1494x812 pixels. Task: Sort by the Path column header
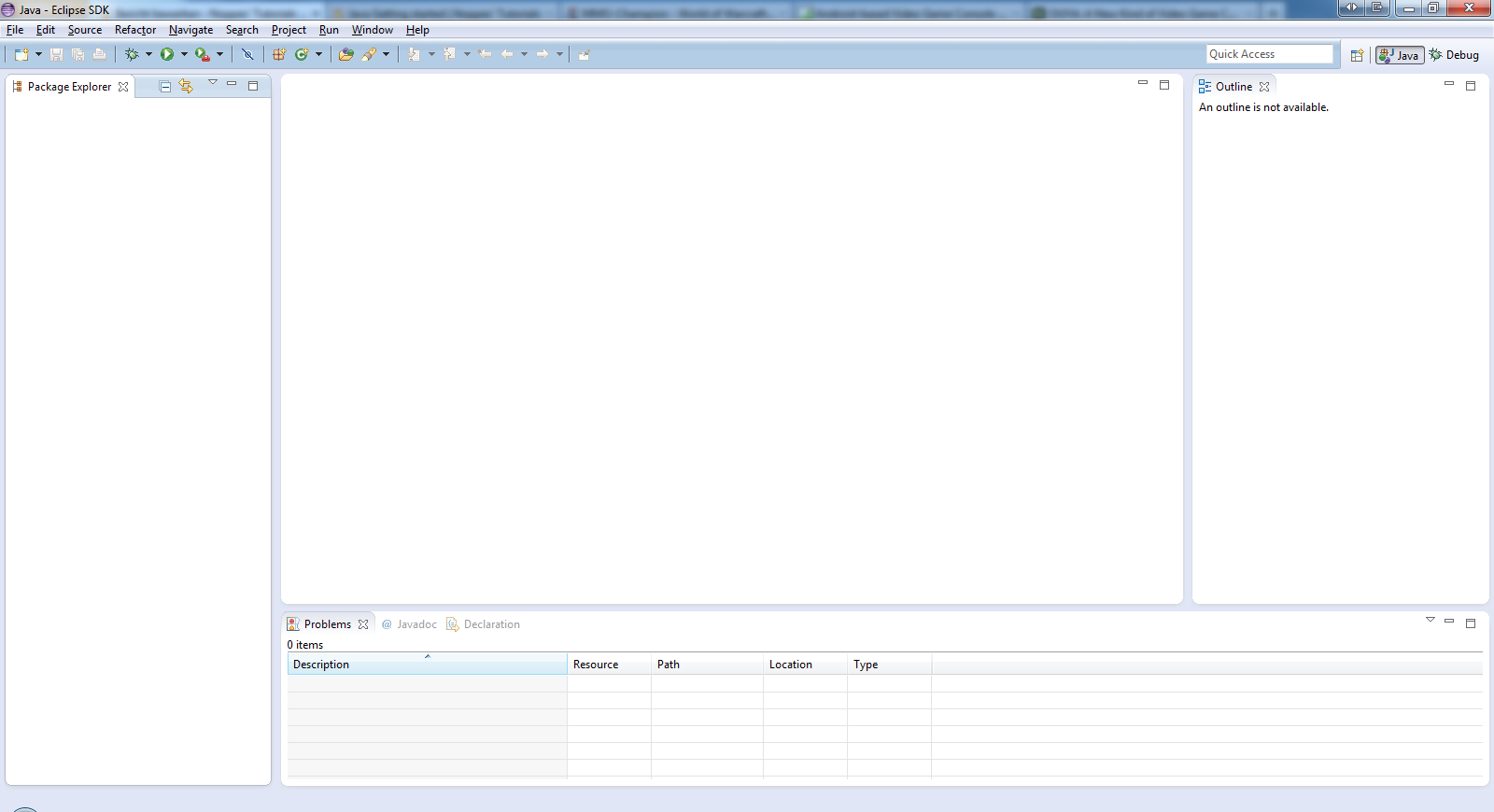[707, 665]
